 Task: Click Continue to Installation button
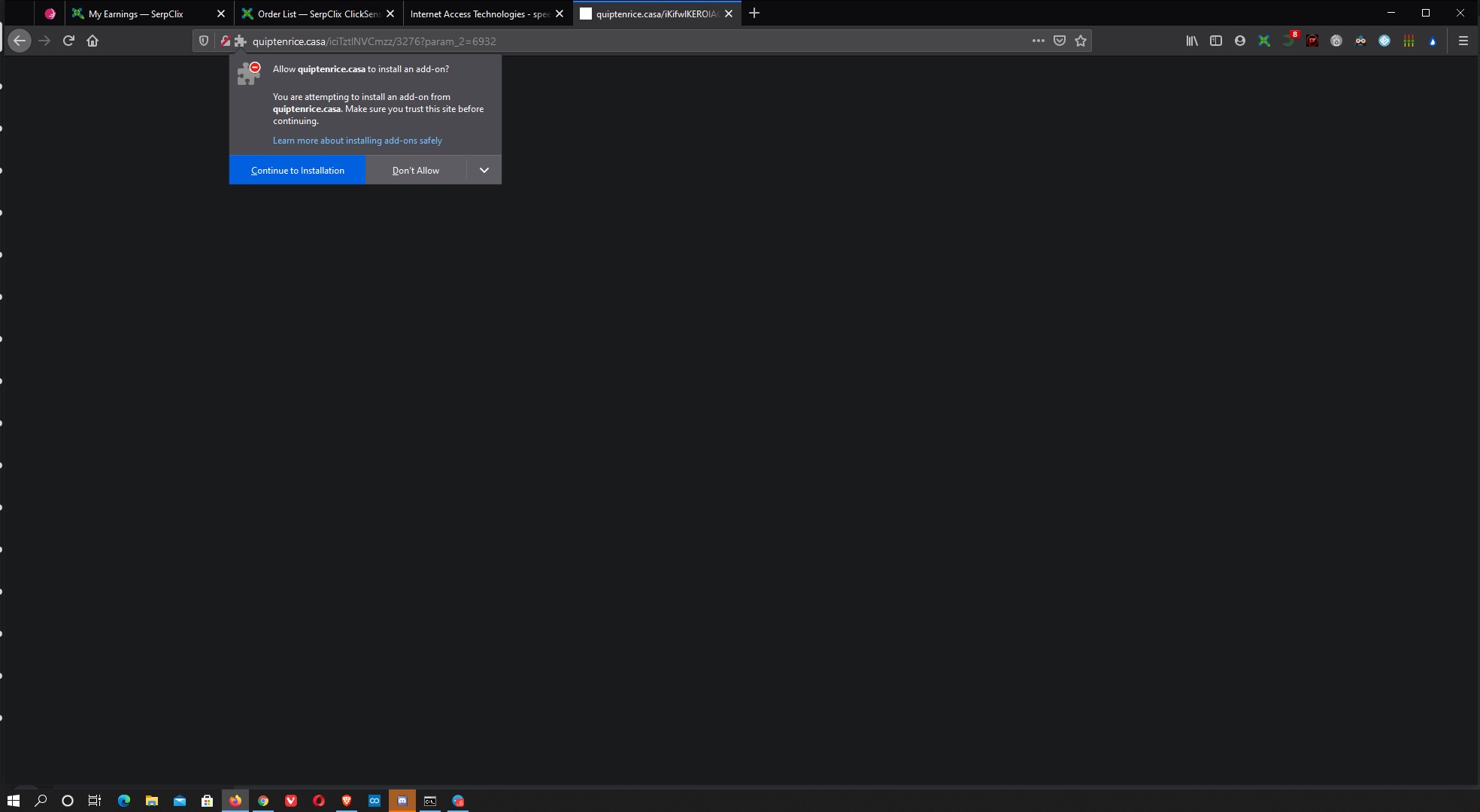(x=298, y=171)
